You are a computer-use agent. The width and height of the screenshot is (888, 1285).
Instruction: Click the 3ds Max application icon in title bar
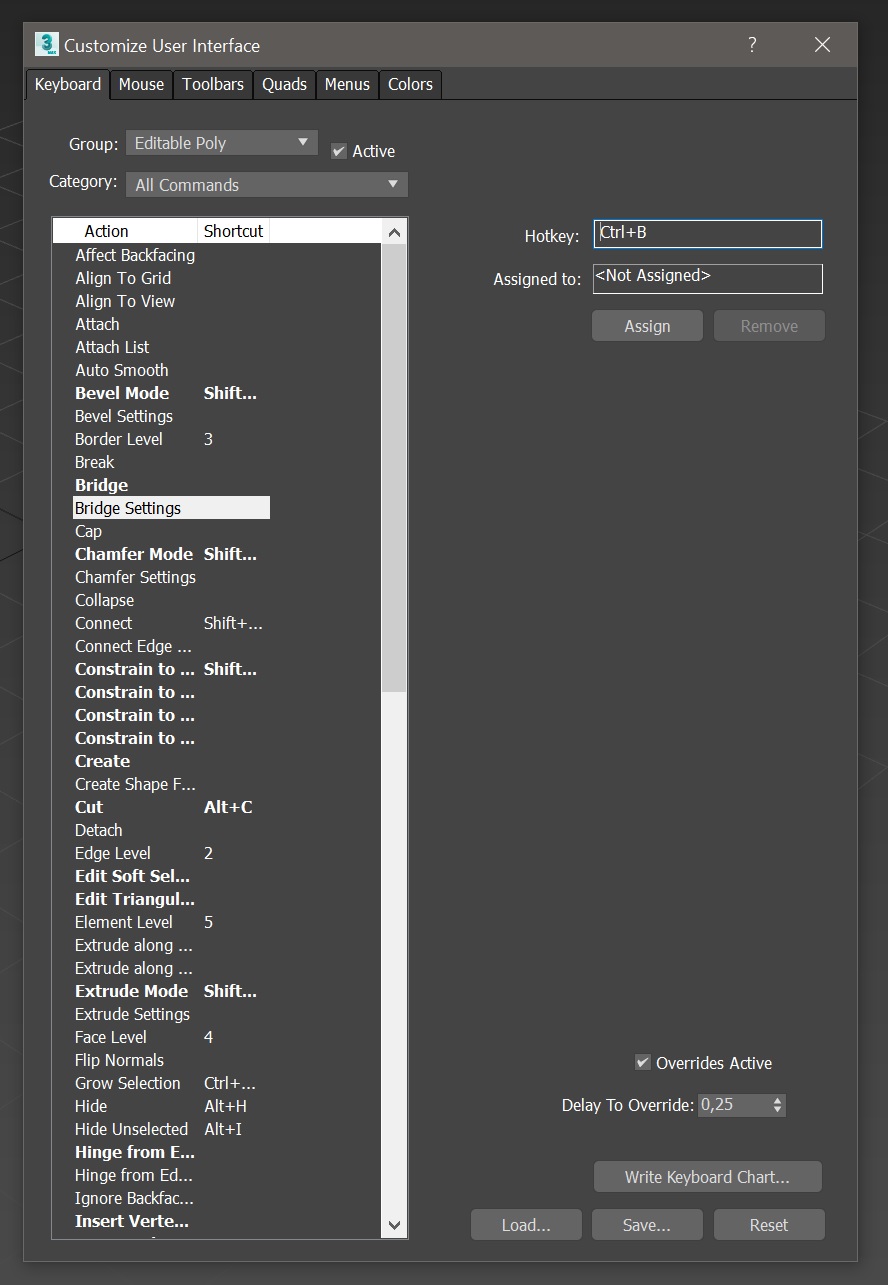coord(46,45)
